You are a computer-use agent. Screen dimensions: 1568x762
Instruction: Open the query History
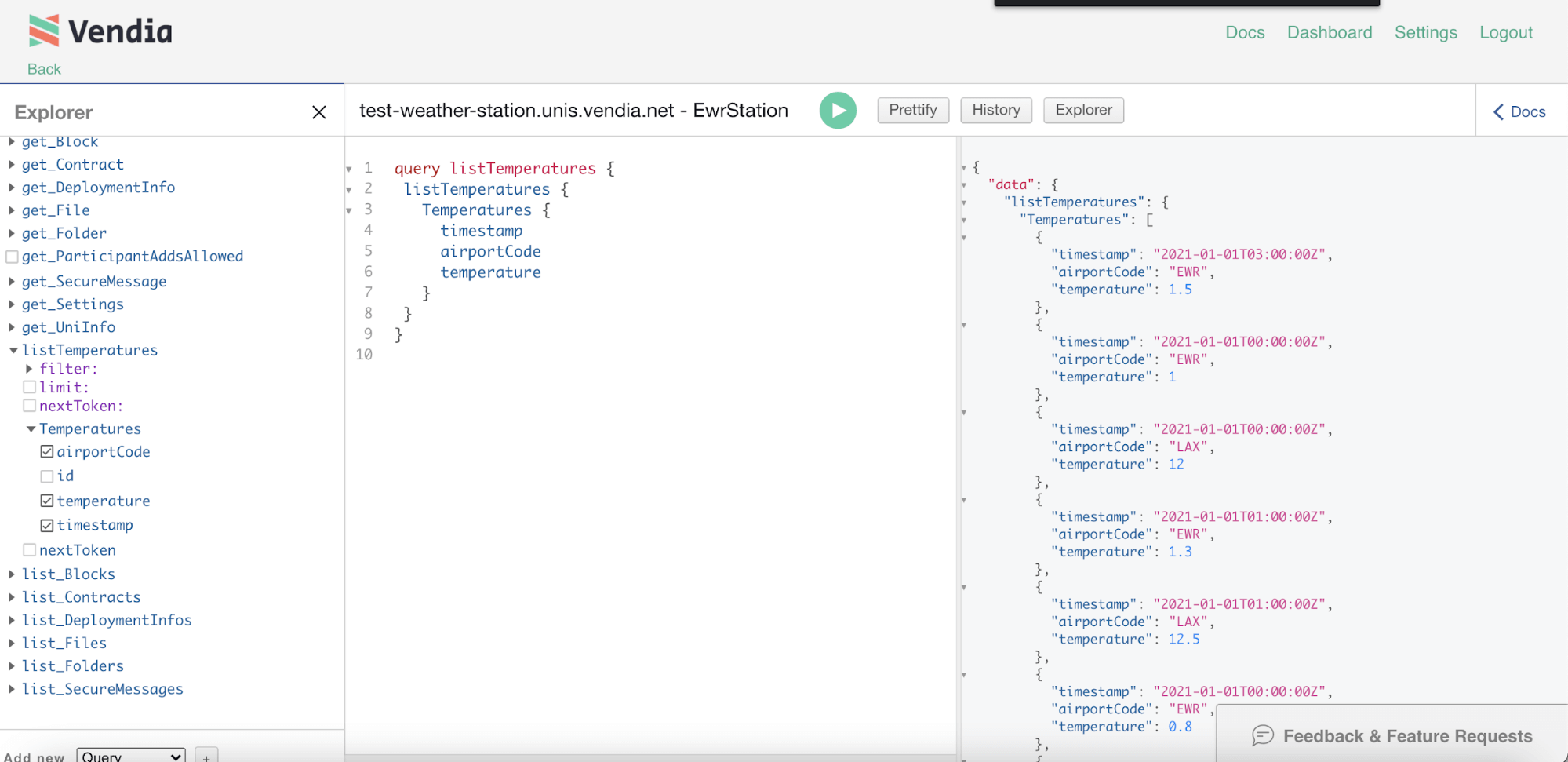coord(996,110)
